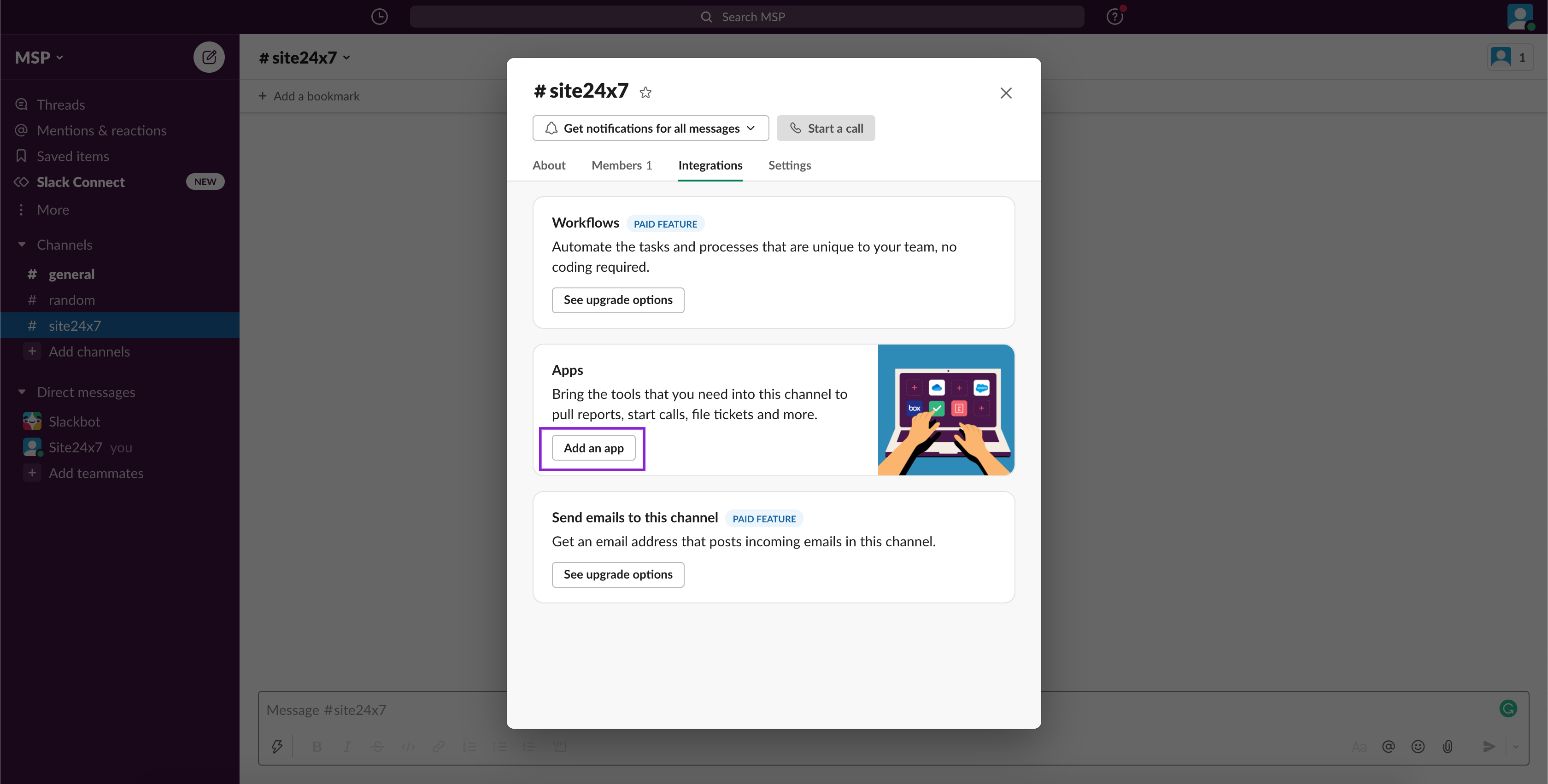Switch to the Members tab

[x=621, y=165]
